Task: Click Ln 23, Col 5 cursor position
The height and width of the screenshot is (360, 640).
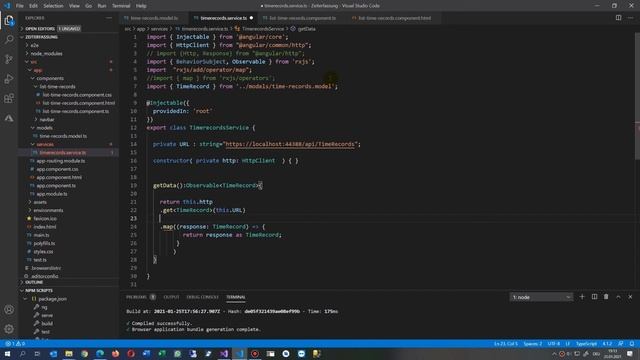Action: click(506, 344)
